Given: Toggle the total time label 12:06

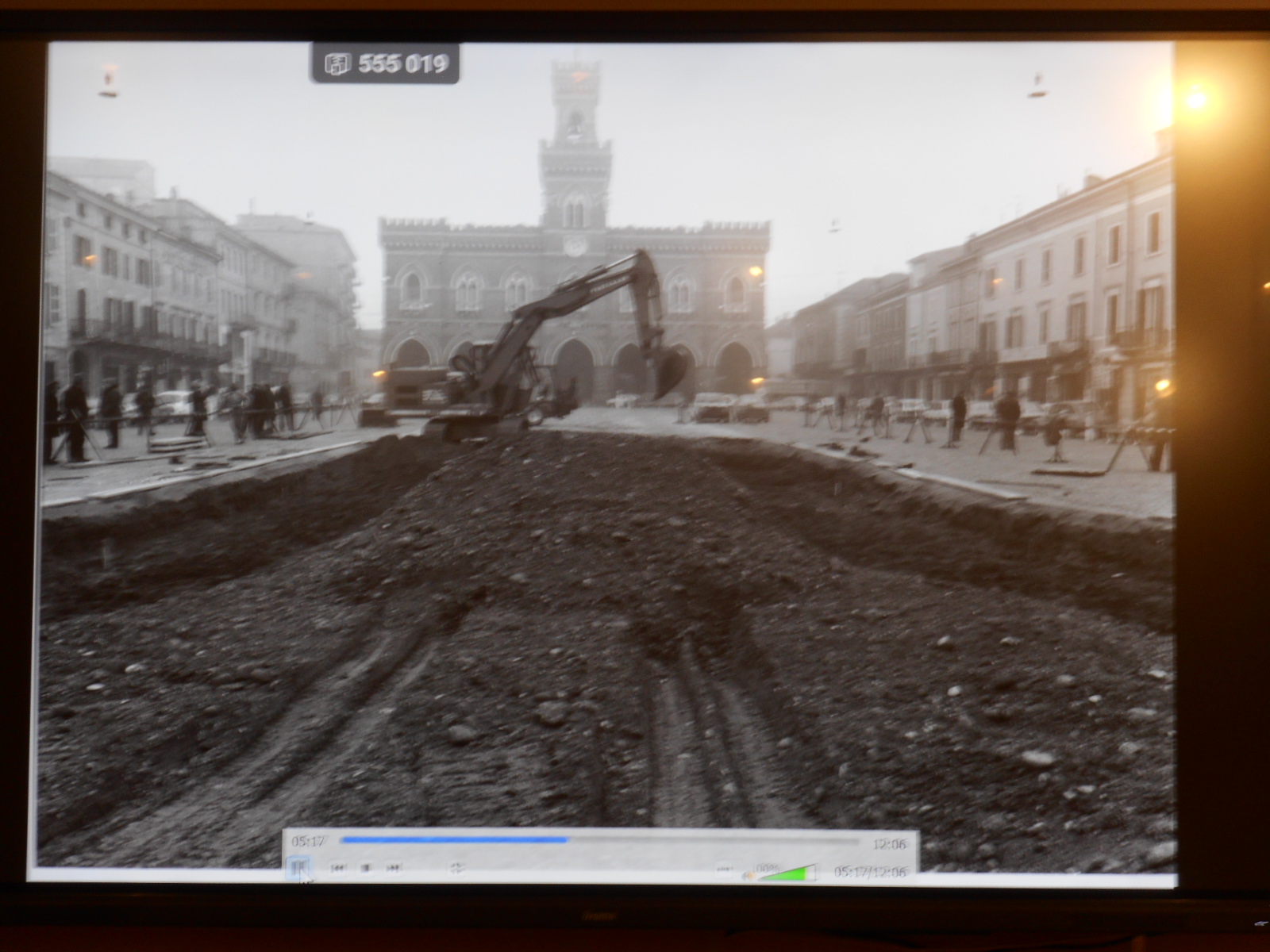Looking at the screenshot, I should pos(888,844).
